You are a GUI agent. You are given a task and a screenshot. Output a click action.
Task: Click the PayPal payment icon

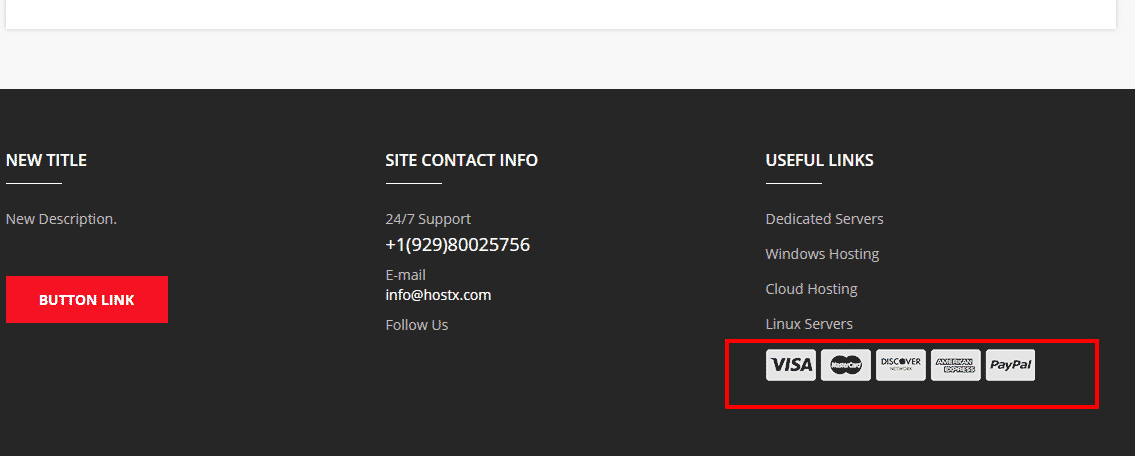tap(1010, 365)
